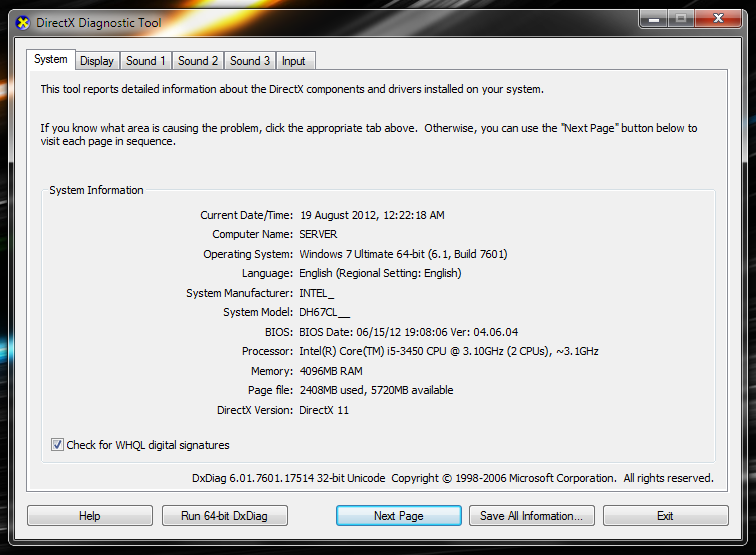Go to the Next Page button

[x=399, y=515]
